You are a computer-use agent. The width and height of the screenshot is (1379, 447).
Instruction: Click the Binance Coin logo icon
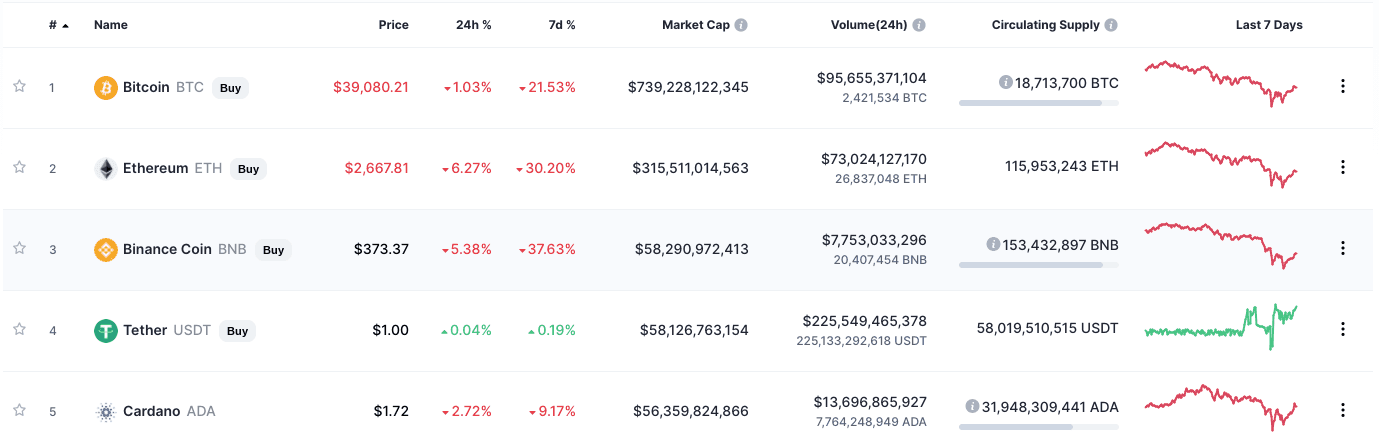click(x=105, y=250)
